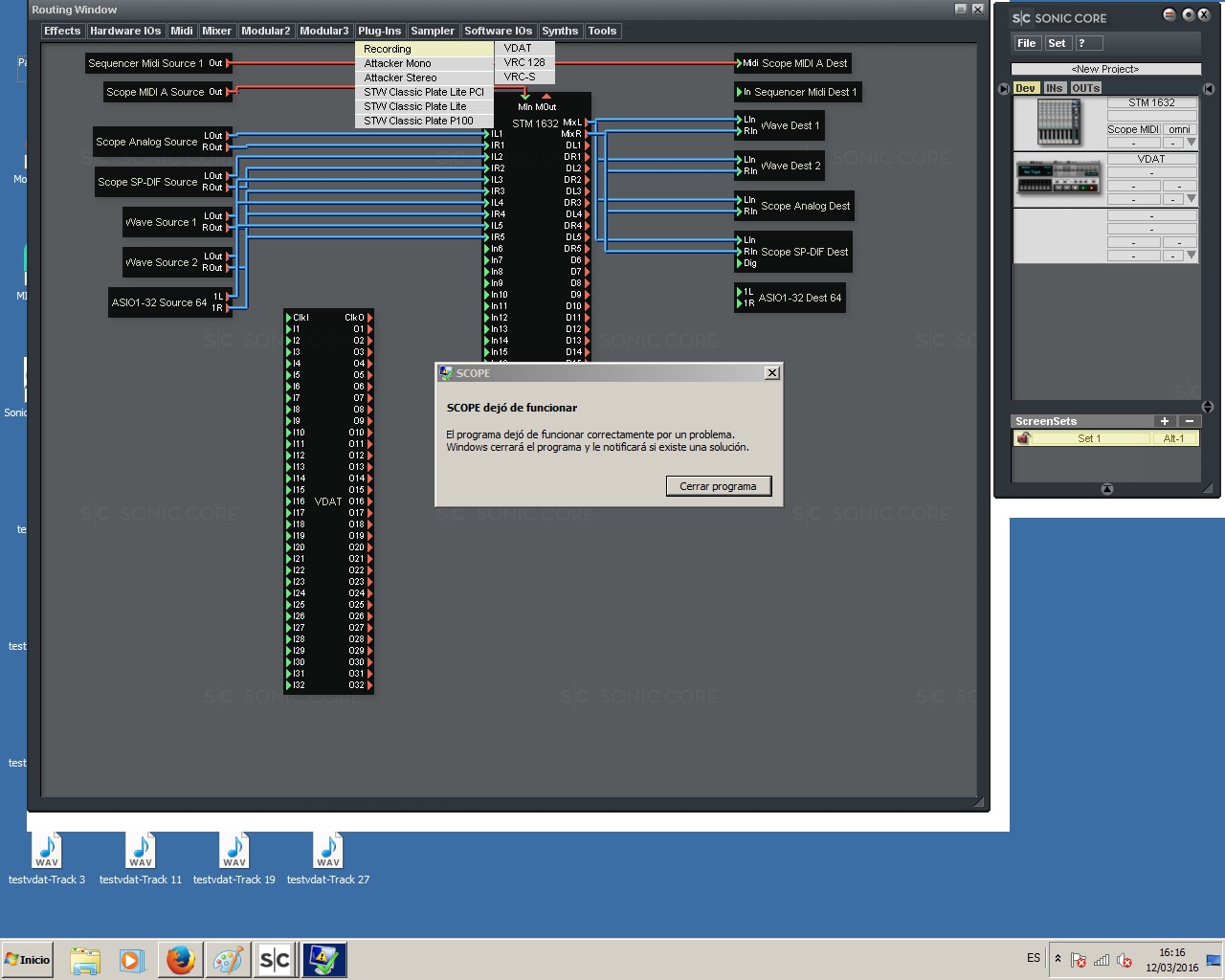Expand the empty third device slot triangle

tap(1192, 256)
